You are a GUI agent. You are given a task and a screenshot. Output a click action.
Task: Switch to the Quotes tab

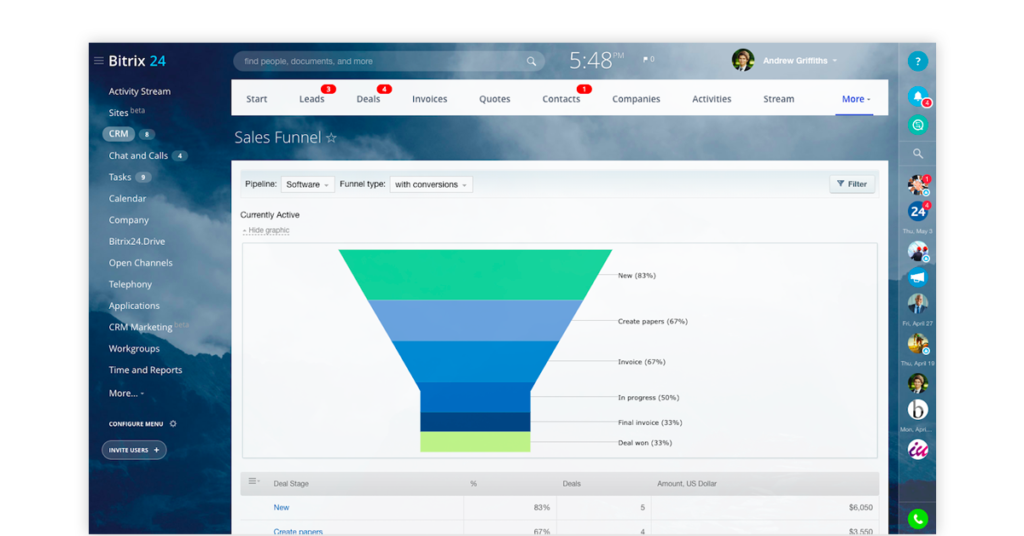494,99
